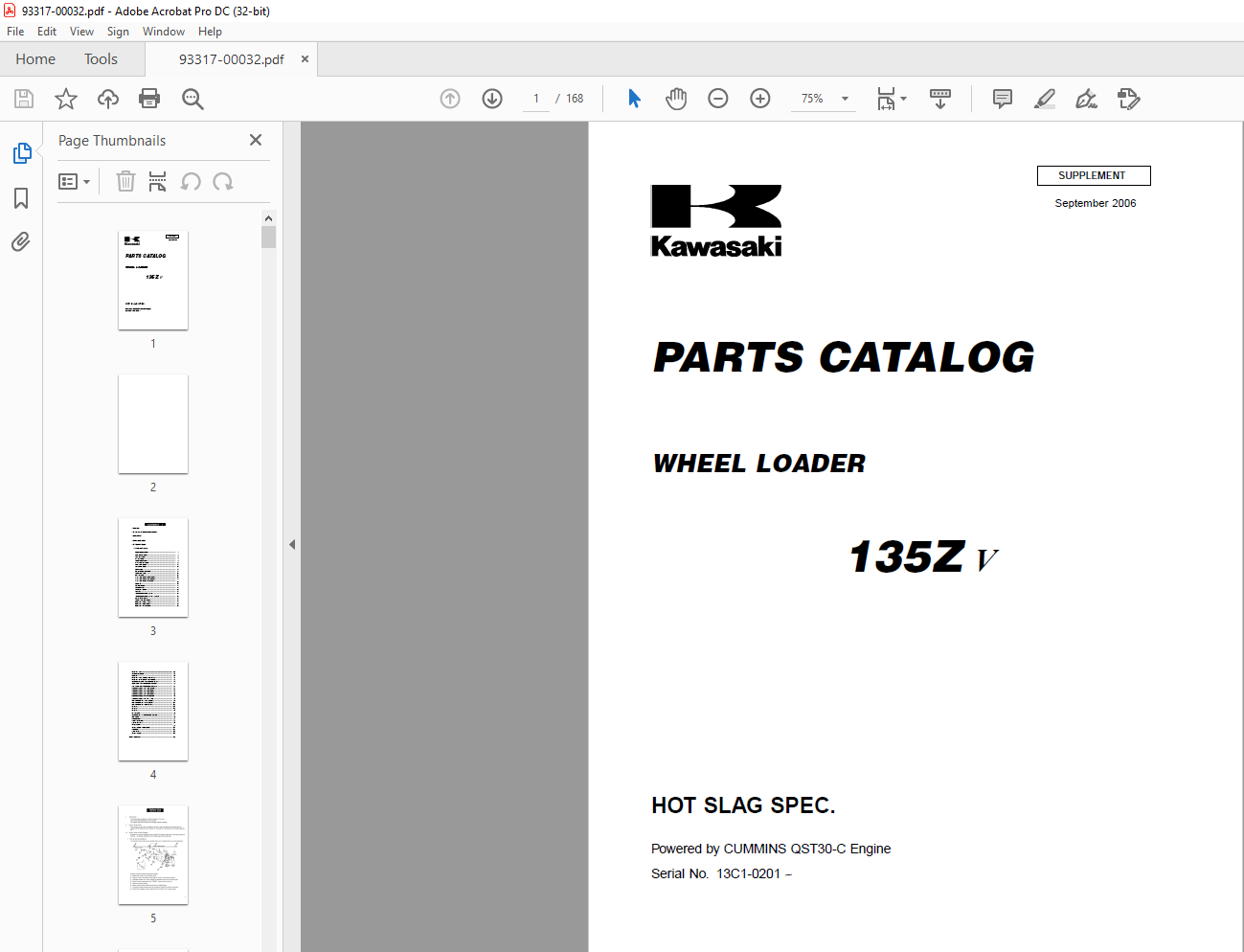The image size is (1244, 952).
Task: Select the page 3 thumbnail
Action: [x=153, y=568]
